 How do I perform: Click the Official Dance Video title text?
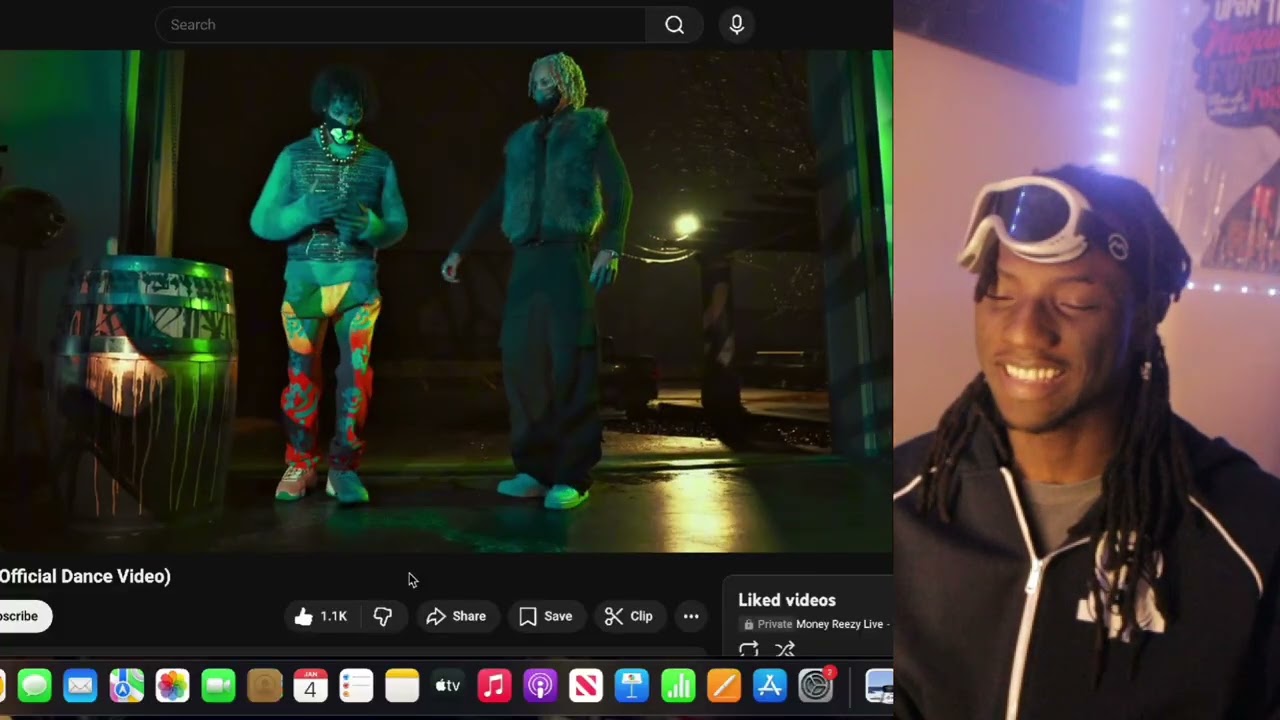pyautogui.click(x=85, y=576)
